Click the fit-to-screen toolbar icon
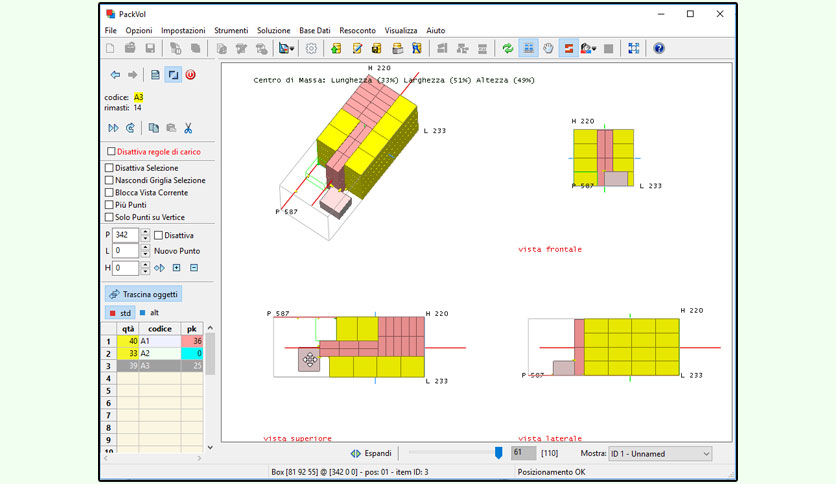The image size is (836, 484). tap(633, 49)
